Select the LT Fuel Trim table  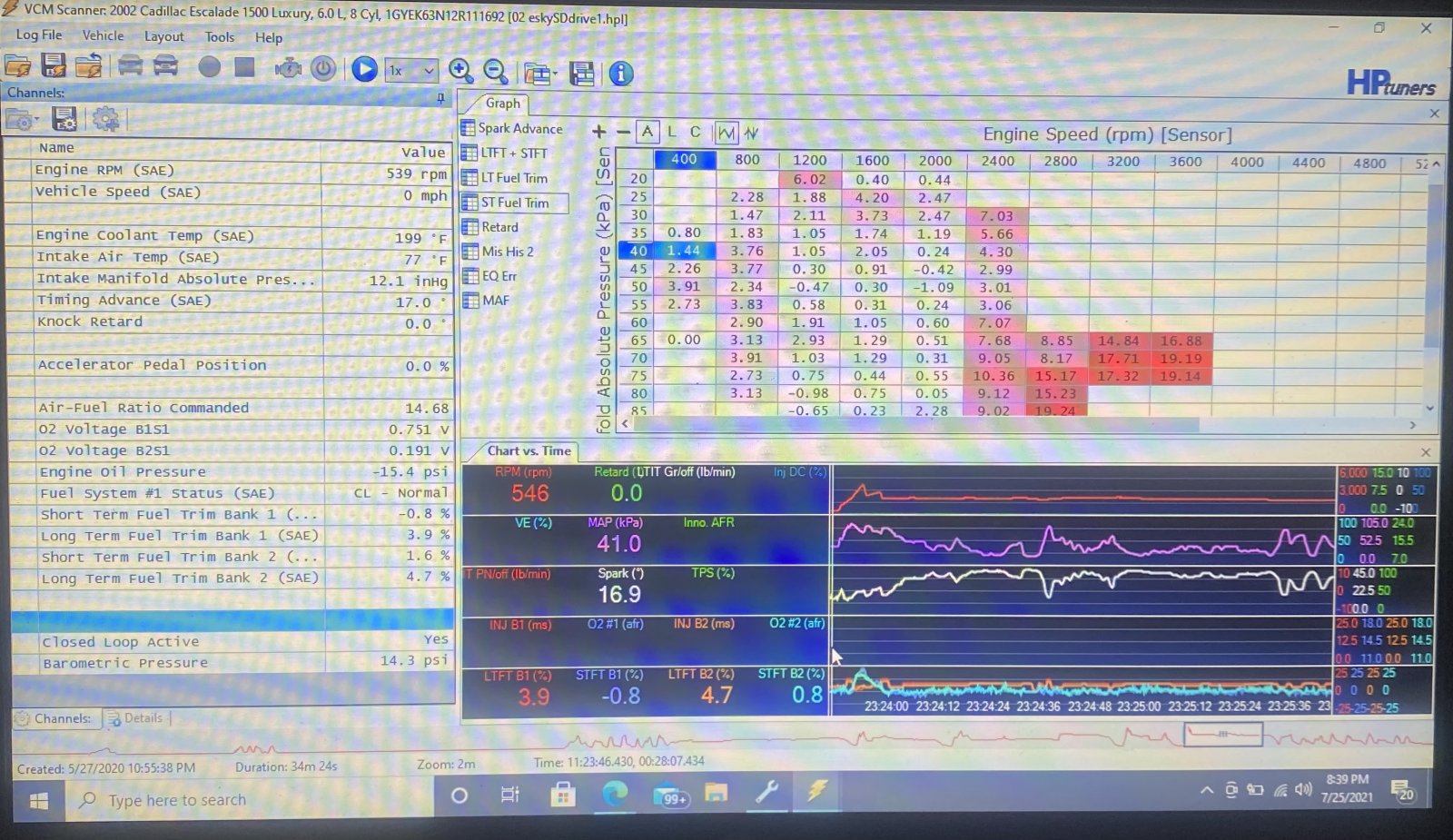point(506,178)
